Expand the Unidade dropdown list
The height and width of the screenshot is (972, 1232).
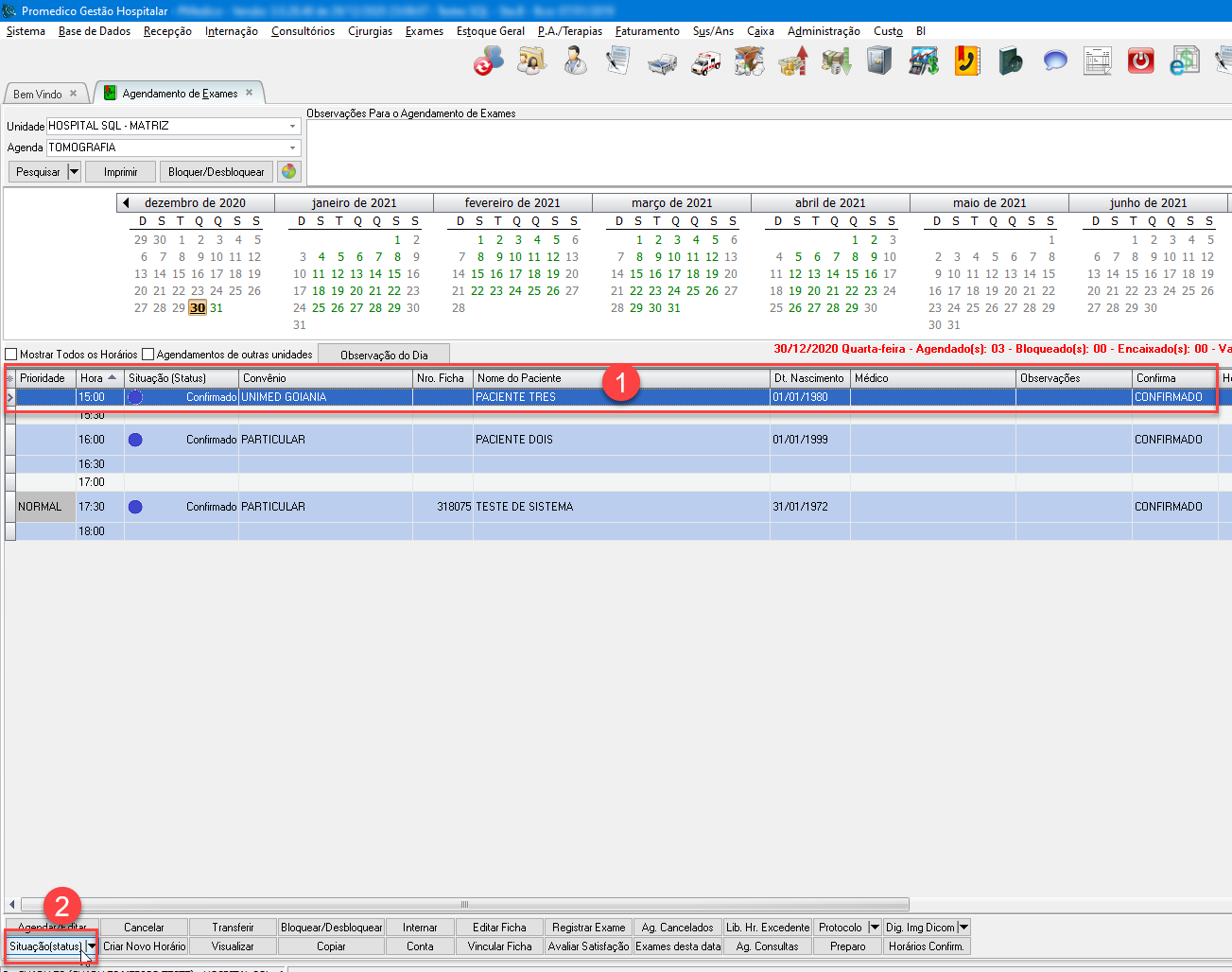tap(292, 126)
